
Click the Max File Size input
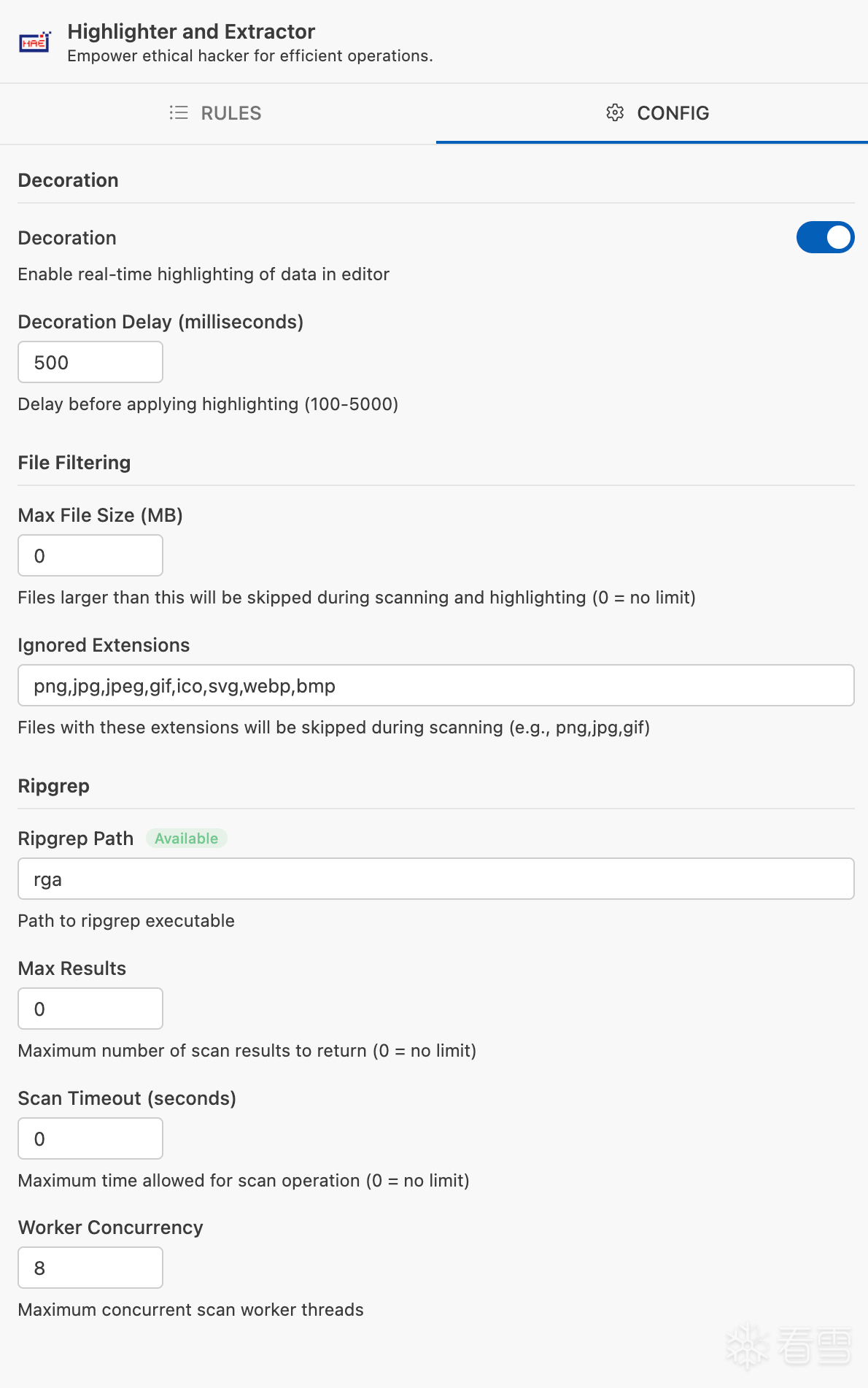pos(90,555)
